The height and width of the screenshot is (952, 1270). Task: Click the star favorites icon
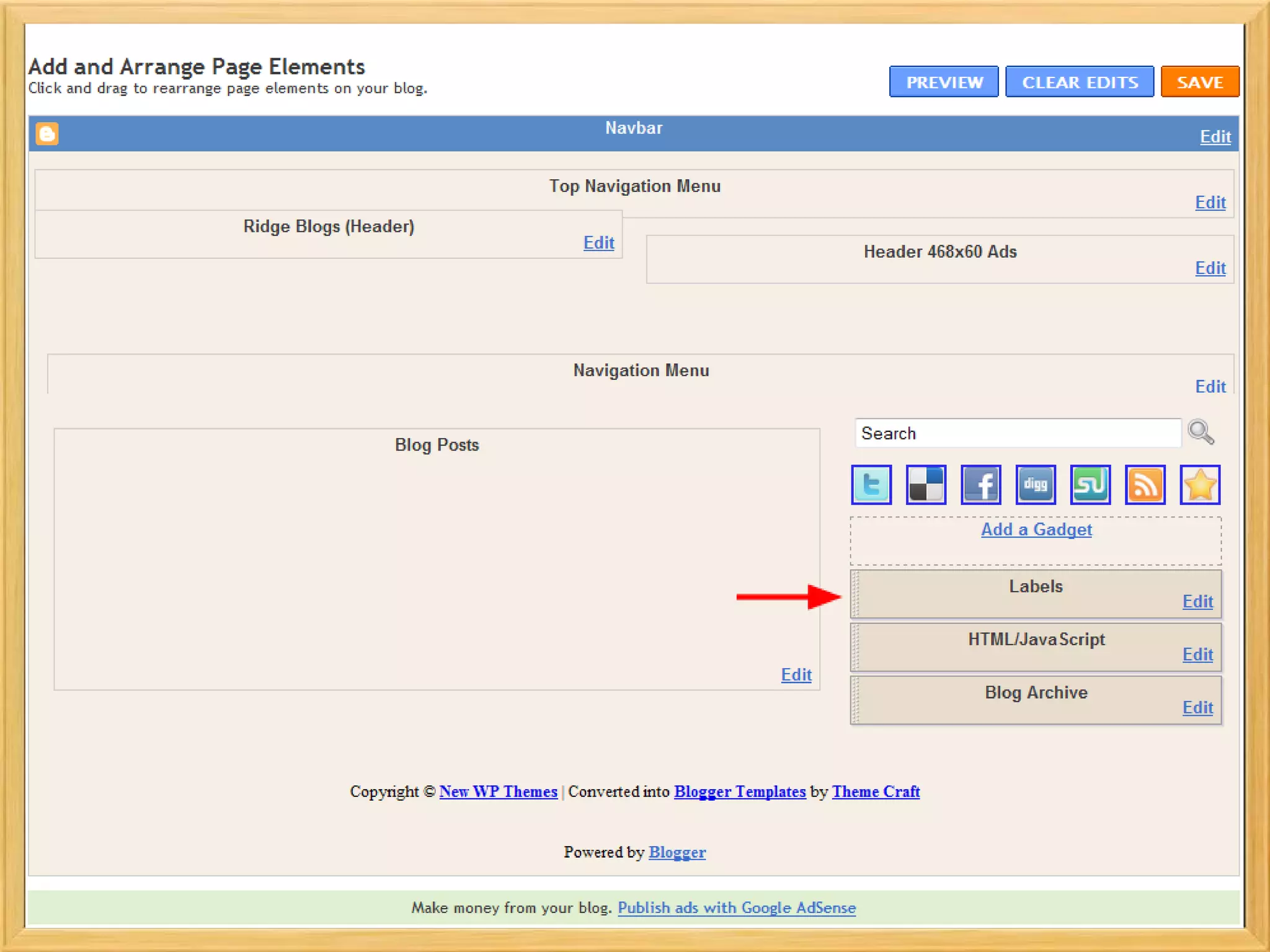pyautogui.click(x=1200, y=485)
